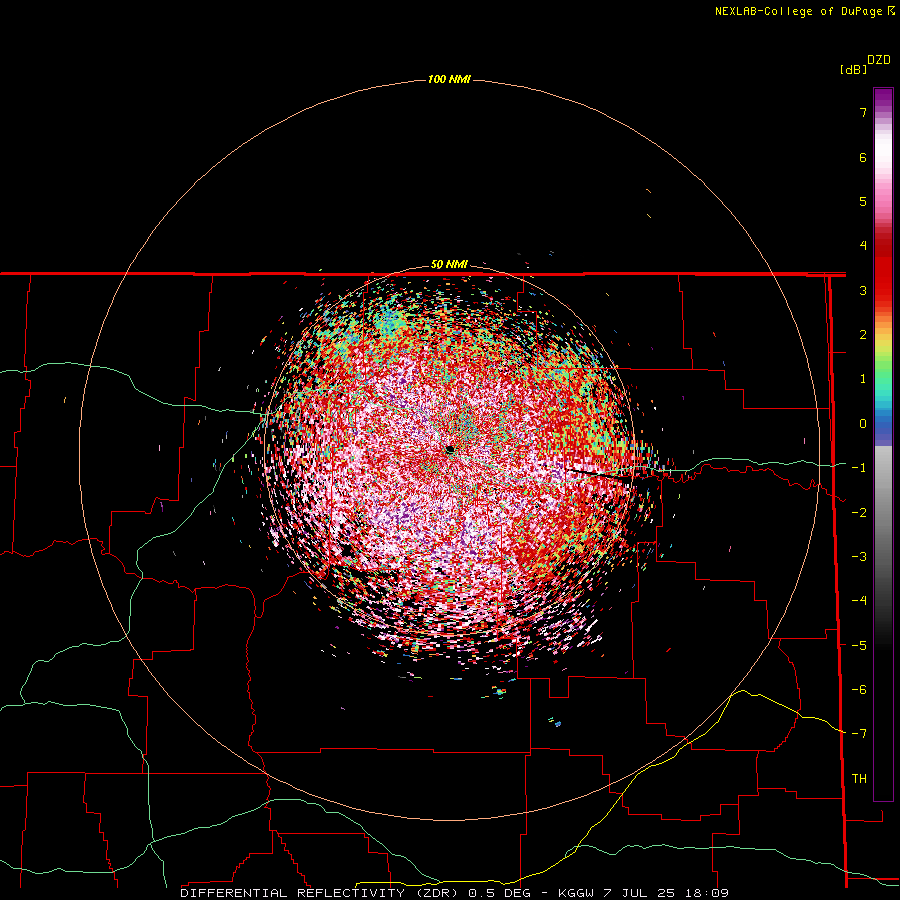This screenshot has width=900, height=900.
Task: Click the 1 dB scale tick label
Action: (863, 379)
